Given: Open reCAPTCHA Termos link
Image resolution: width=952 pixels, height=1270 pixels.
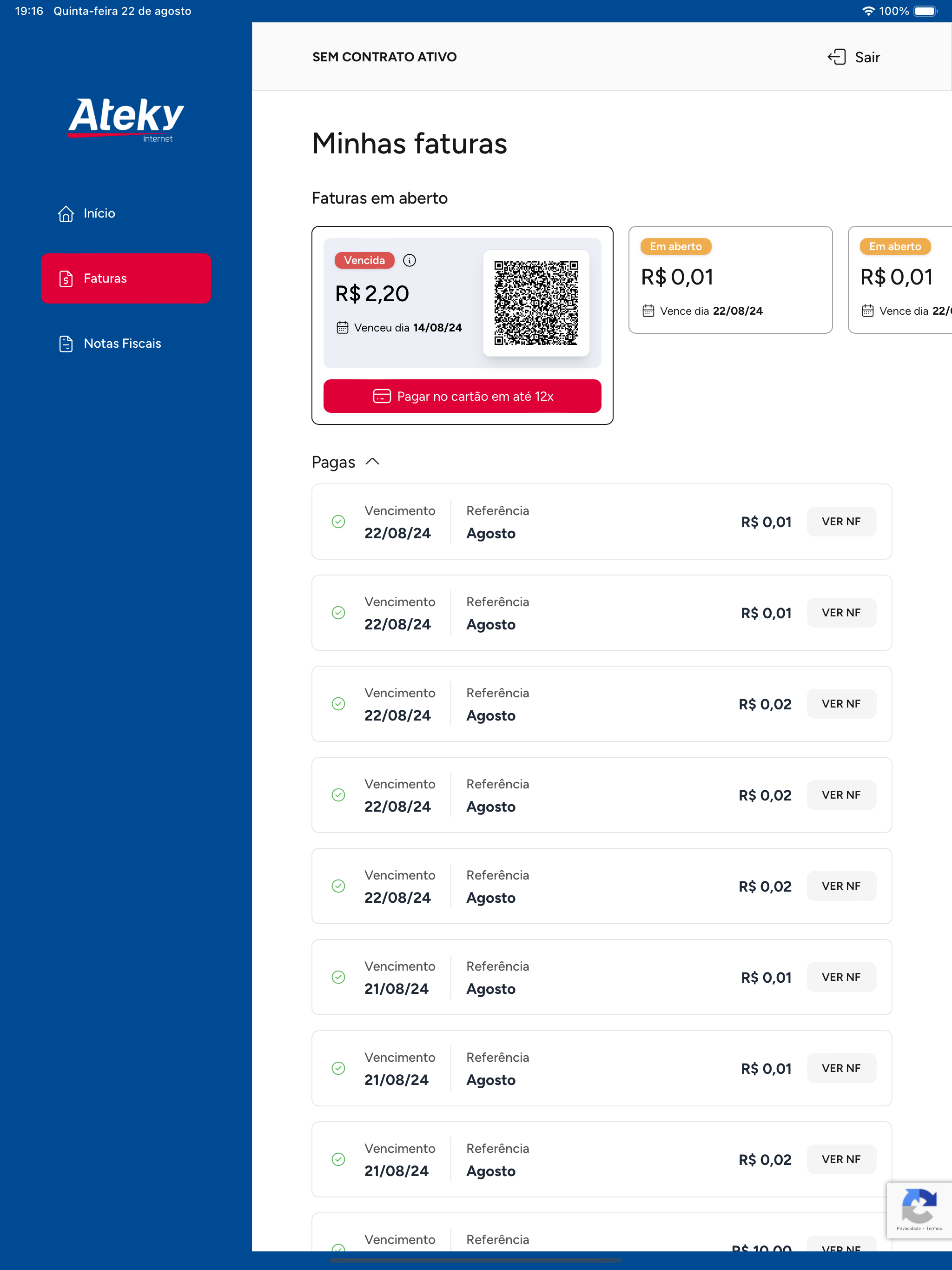Looking at the screenshot, I should pos(933,1229).
